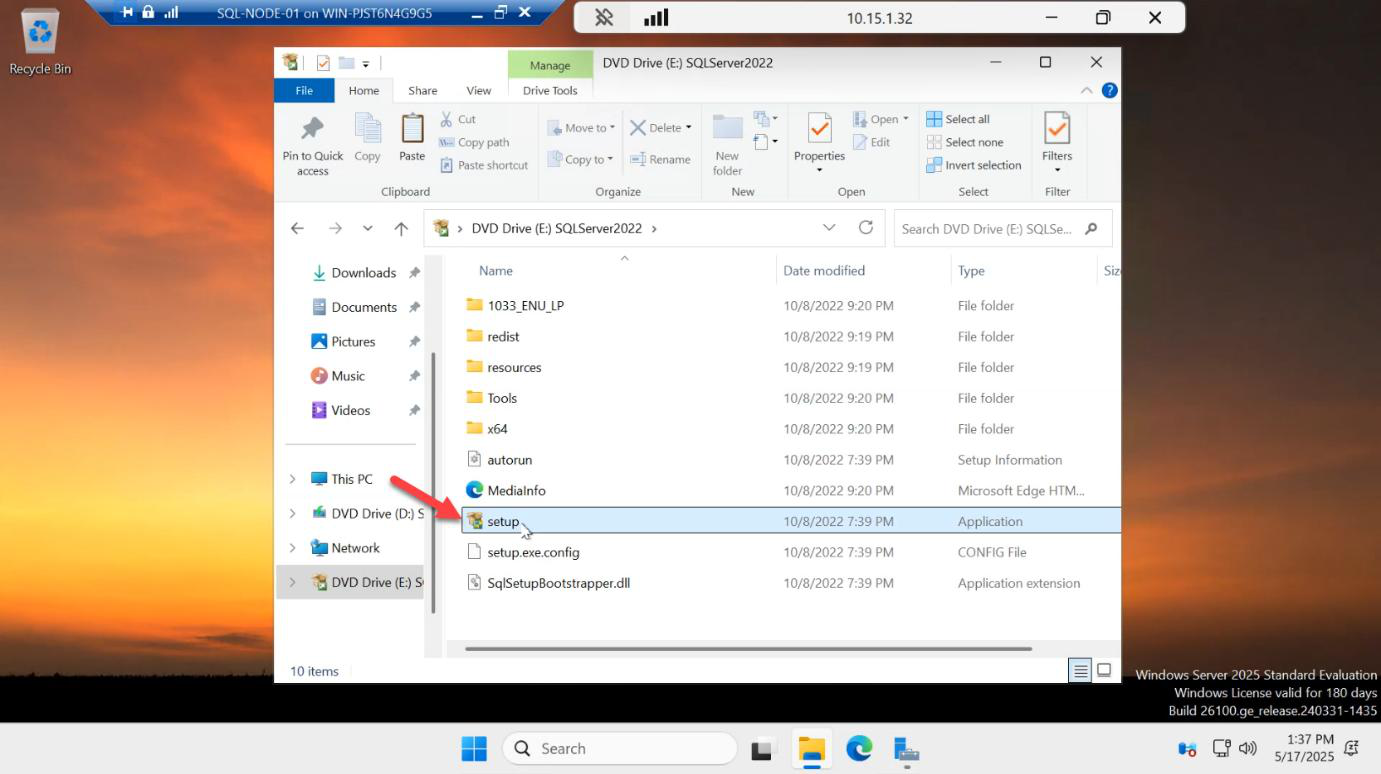Click the Explorer Help question mark icon
The width and height of the screenshot is (1381, 774).
pyautogui.click(x=1109, y=90)
